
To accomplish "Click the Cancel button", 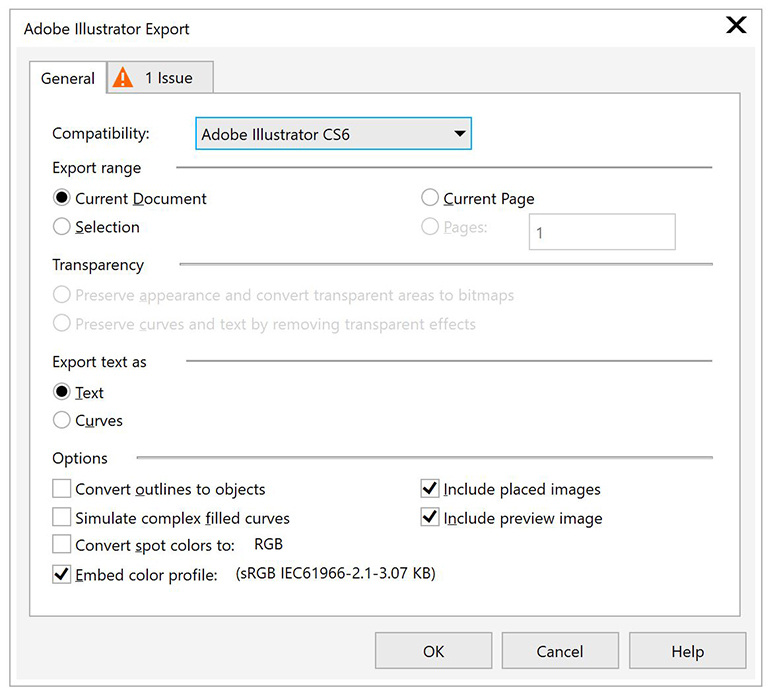I will point(560,651).
